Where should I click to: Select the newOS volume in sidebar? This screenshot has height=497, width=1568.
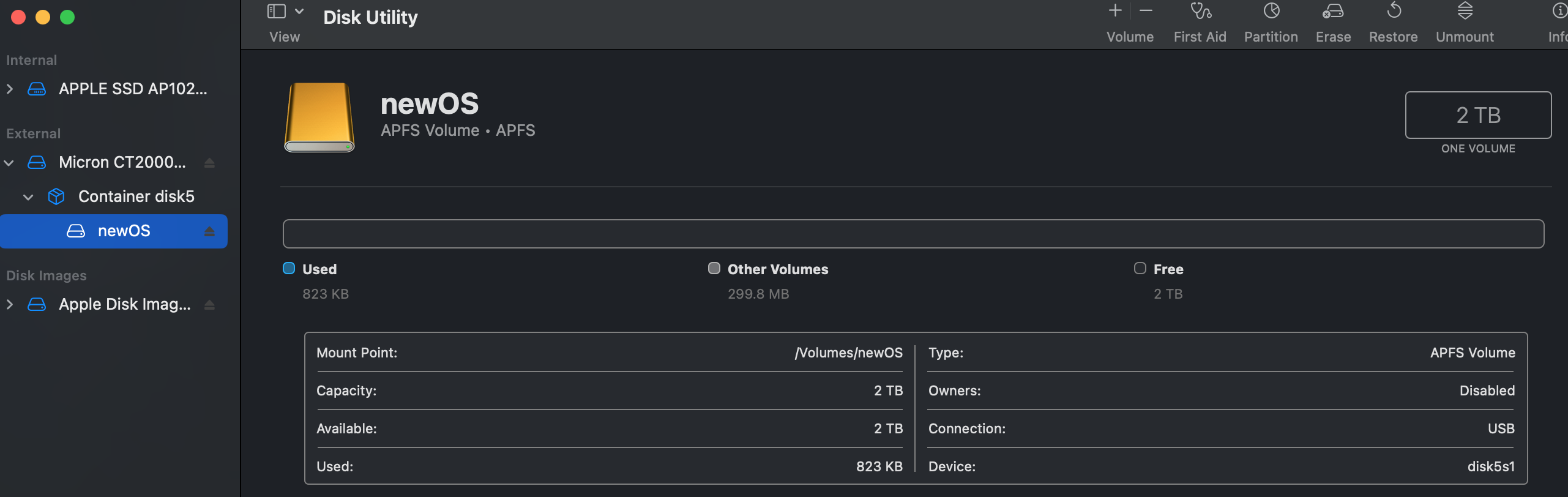click(x=124, y=231)
